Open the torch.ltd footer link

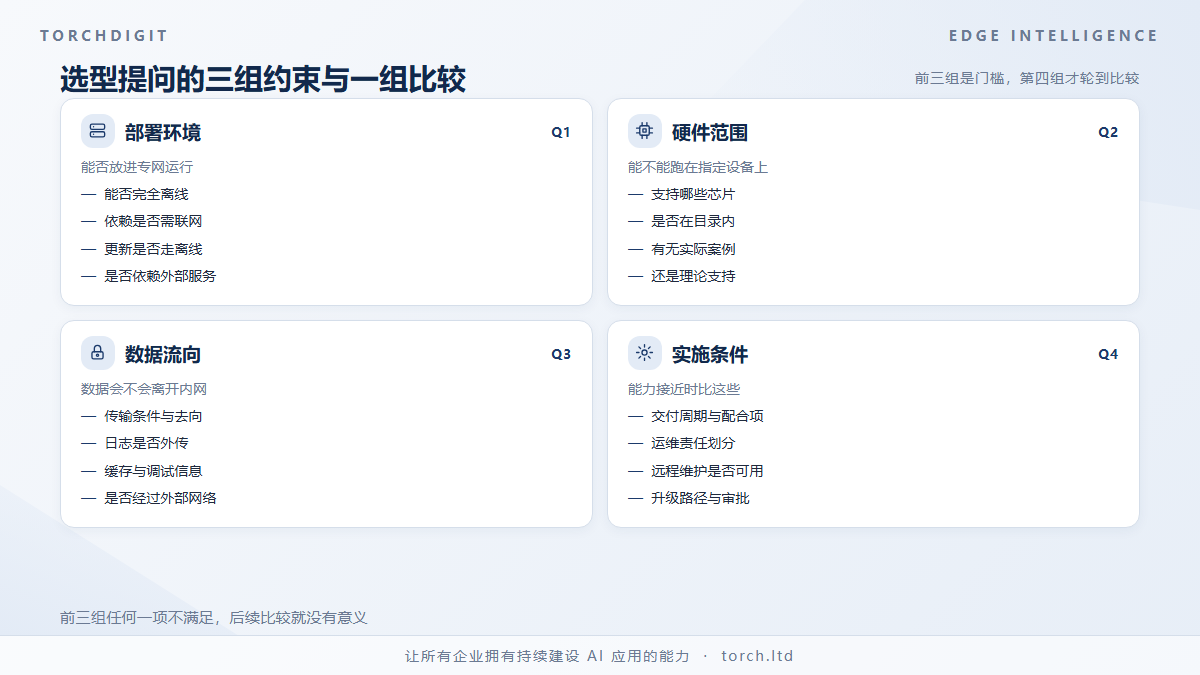757,656
